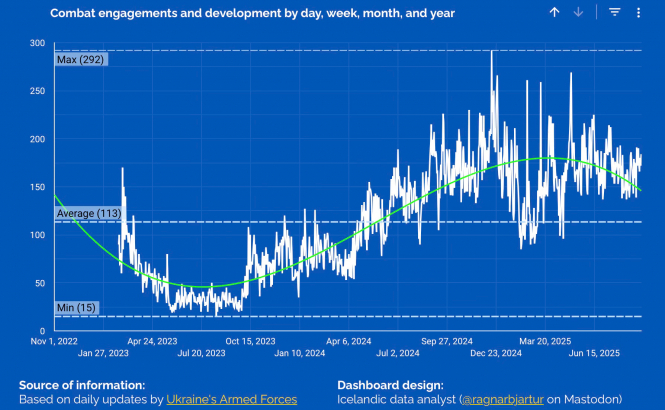Open the Ukraine's Armed Forces link
665x410 pixels.
coord(231,399)
